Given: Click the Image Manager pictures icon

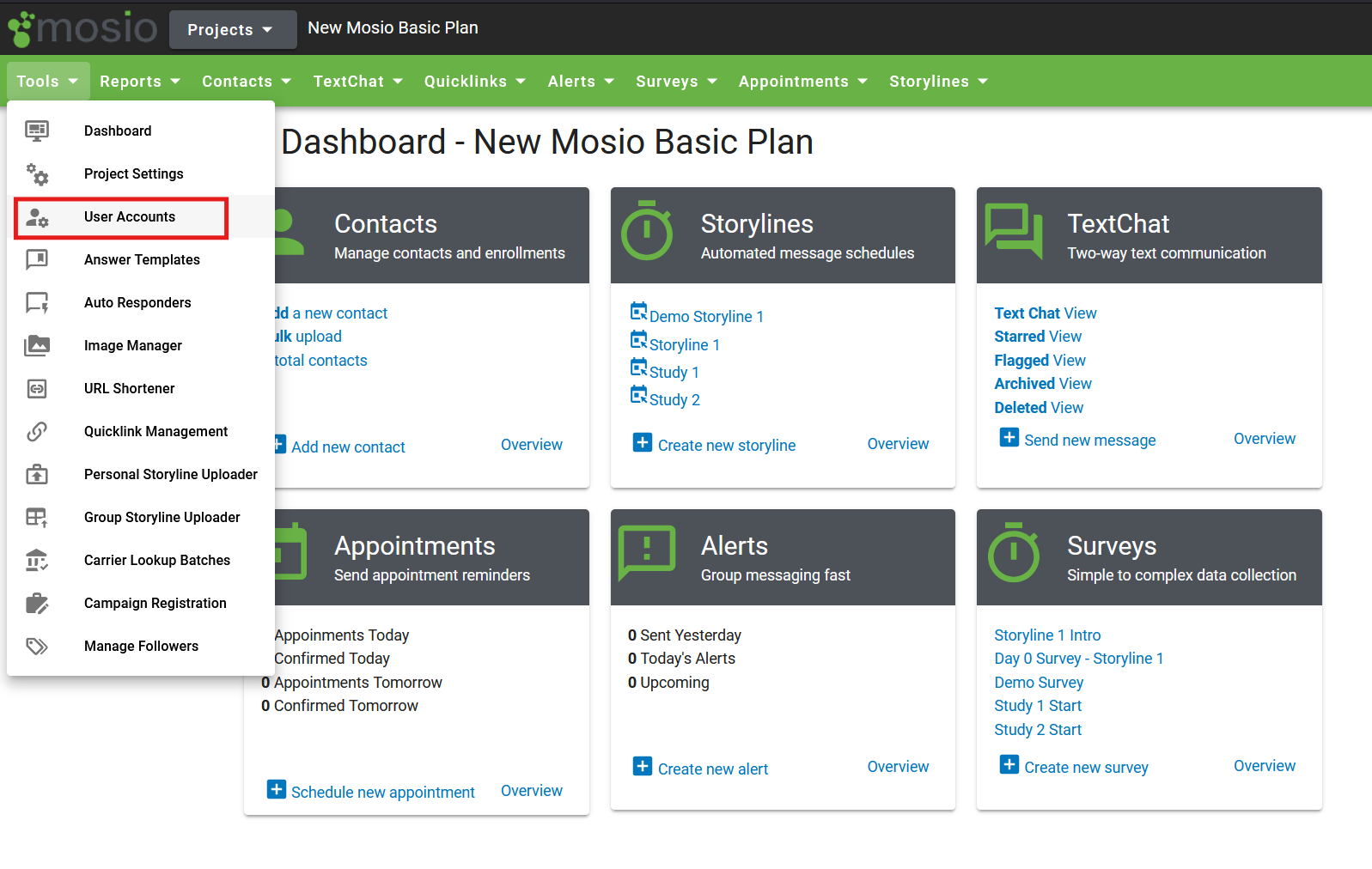Looking at the screenshot, I should click(x=37, y=345).
